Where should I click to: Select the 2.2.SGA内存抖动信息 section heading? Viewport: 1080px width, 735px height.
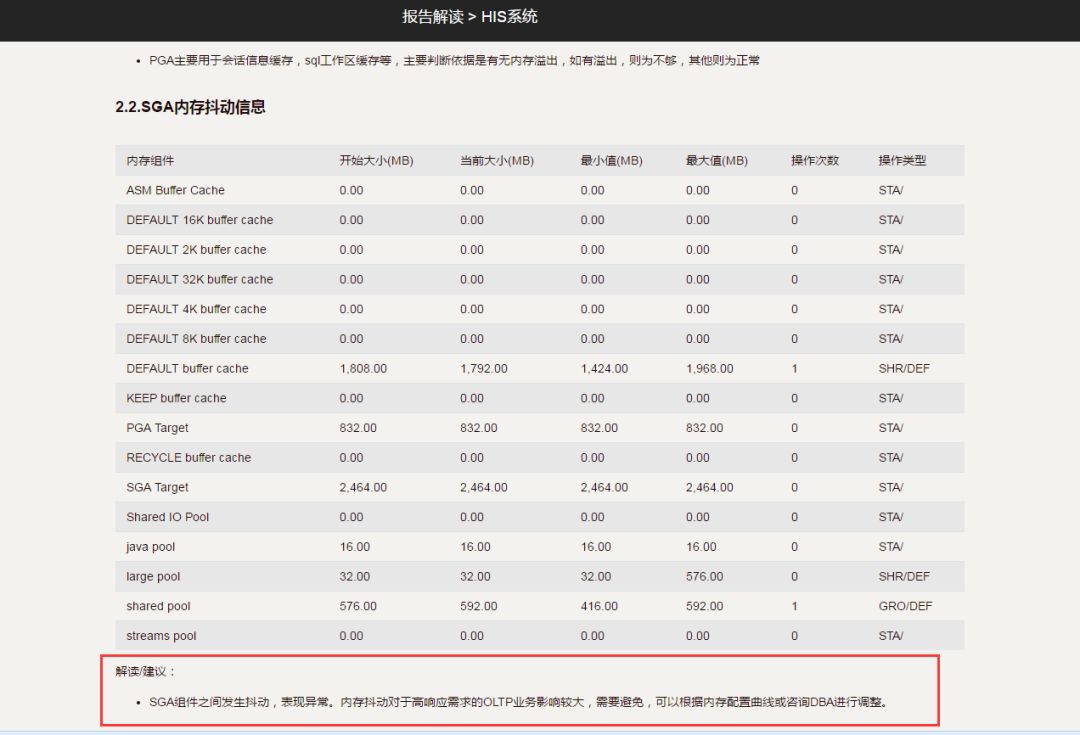click(x=190, y=107)
